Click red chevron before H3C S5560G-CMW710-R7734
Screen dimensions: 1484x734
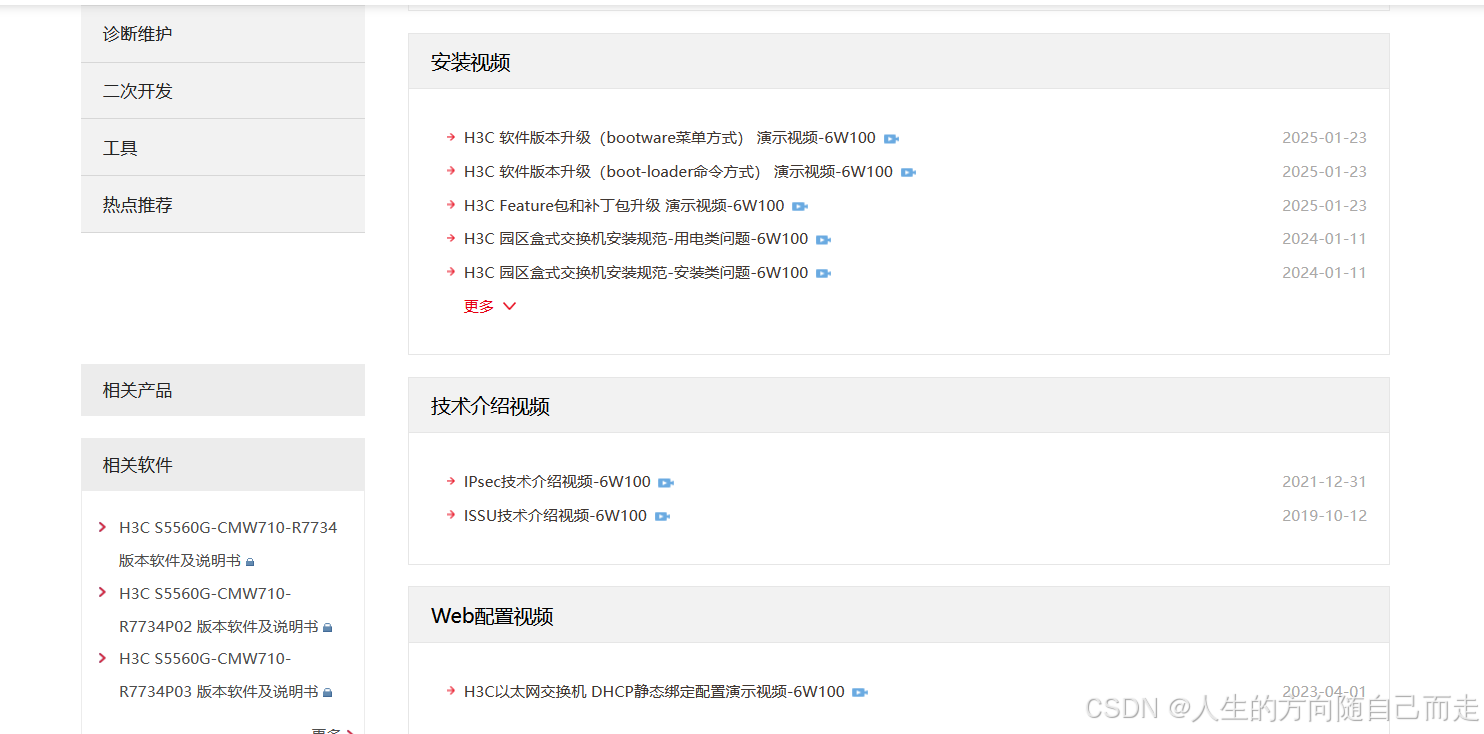pyautogui.click(x=102, y=527)
